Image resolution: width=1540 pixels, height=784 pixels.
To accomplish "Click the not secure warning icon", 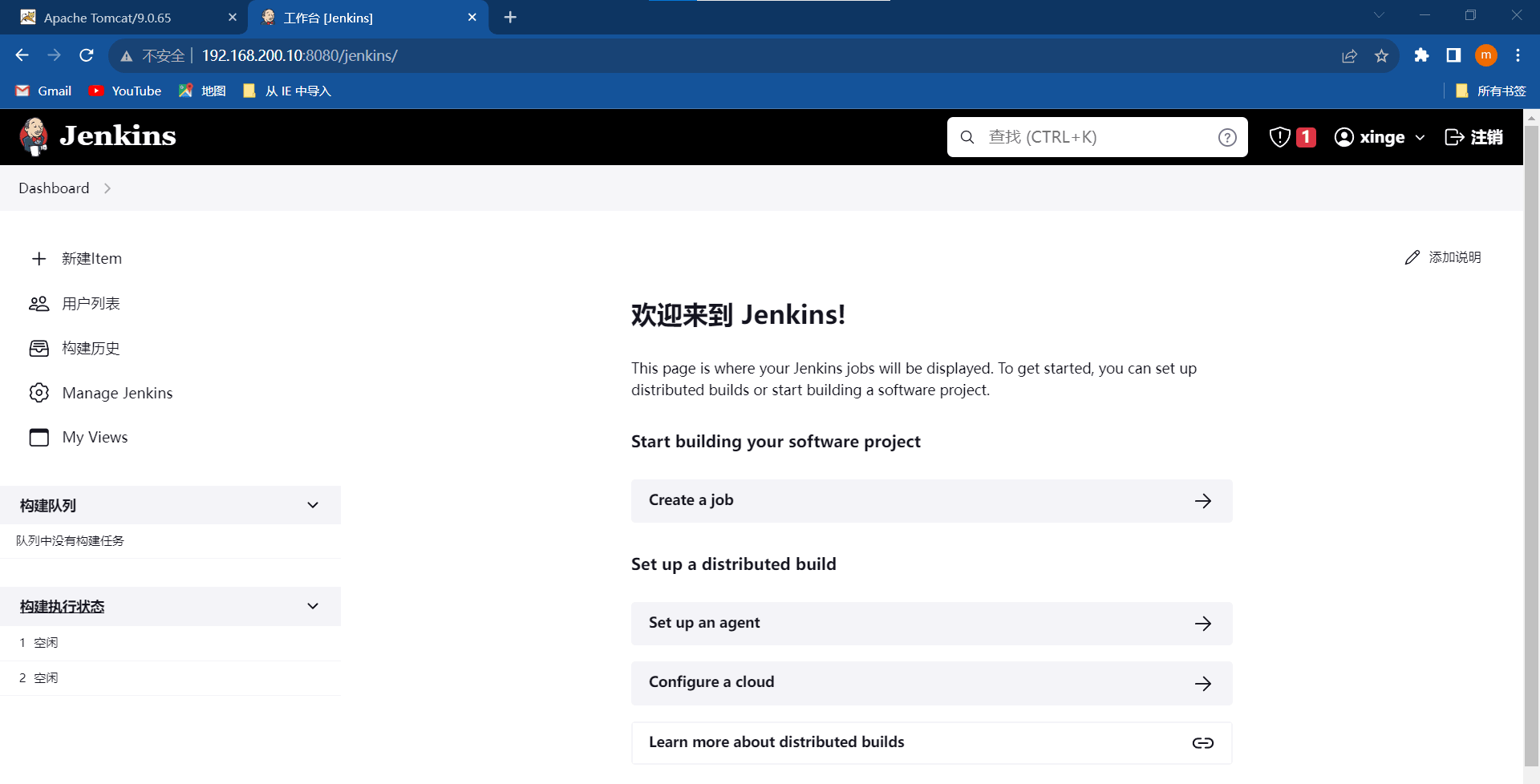I will [x=127, y=56].
